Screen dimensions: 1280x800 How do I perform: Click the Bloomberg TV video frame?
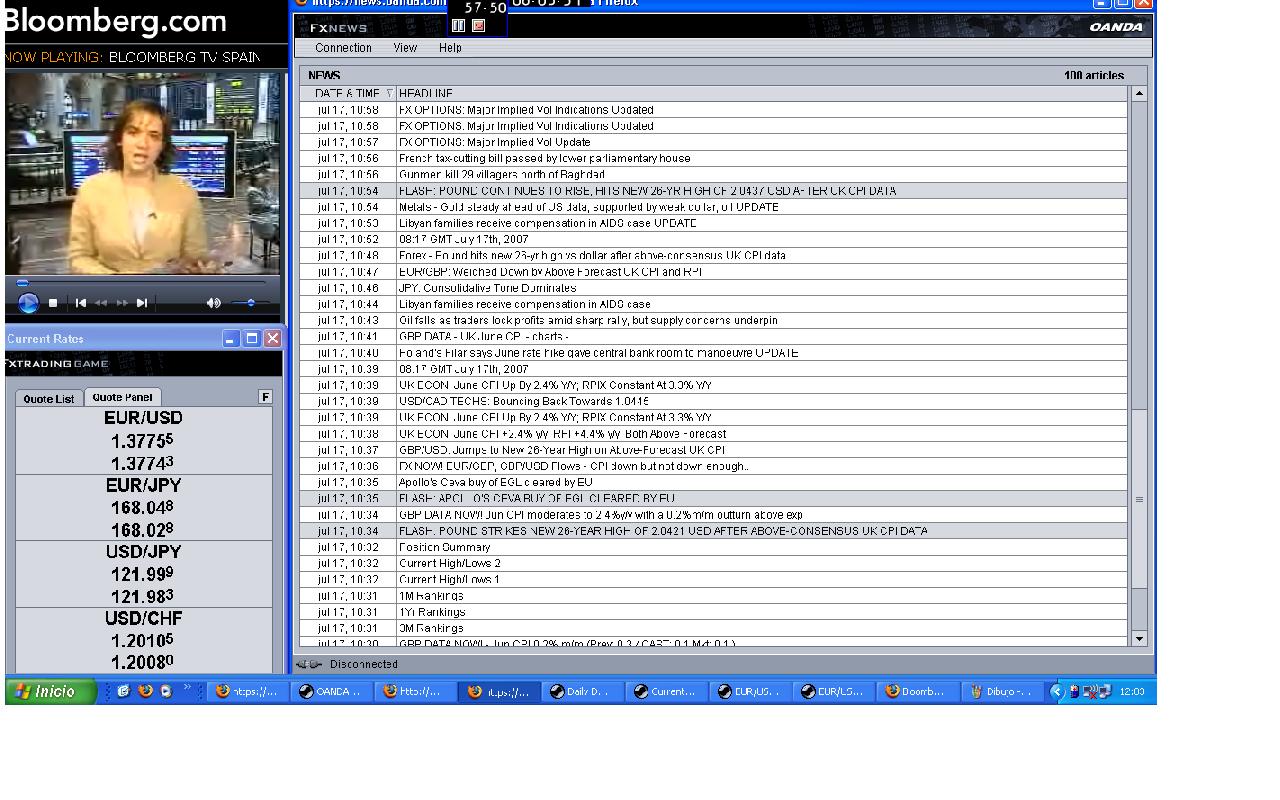(143, 172)
